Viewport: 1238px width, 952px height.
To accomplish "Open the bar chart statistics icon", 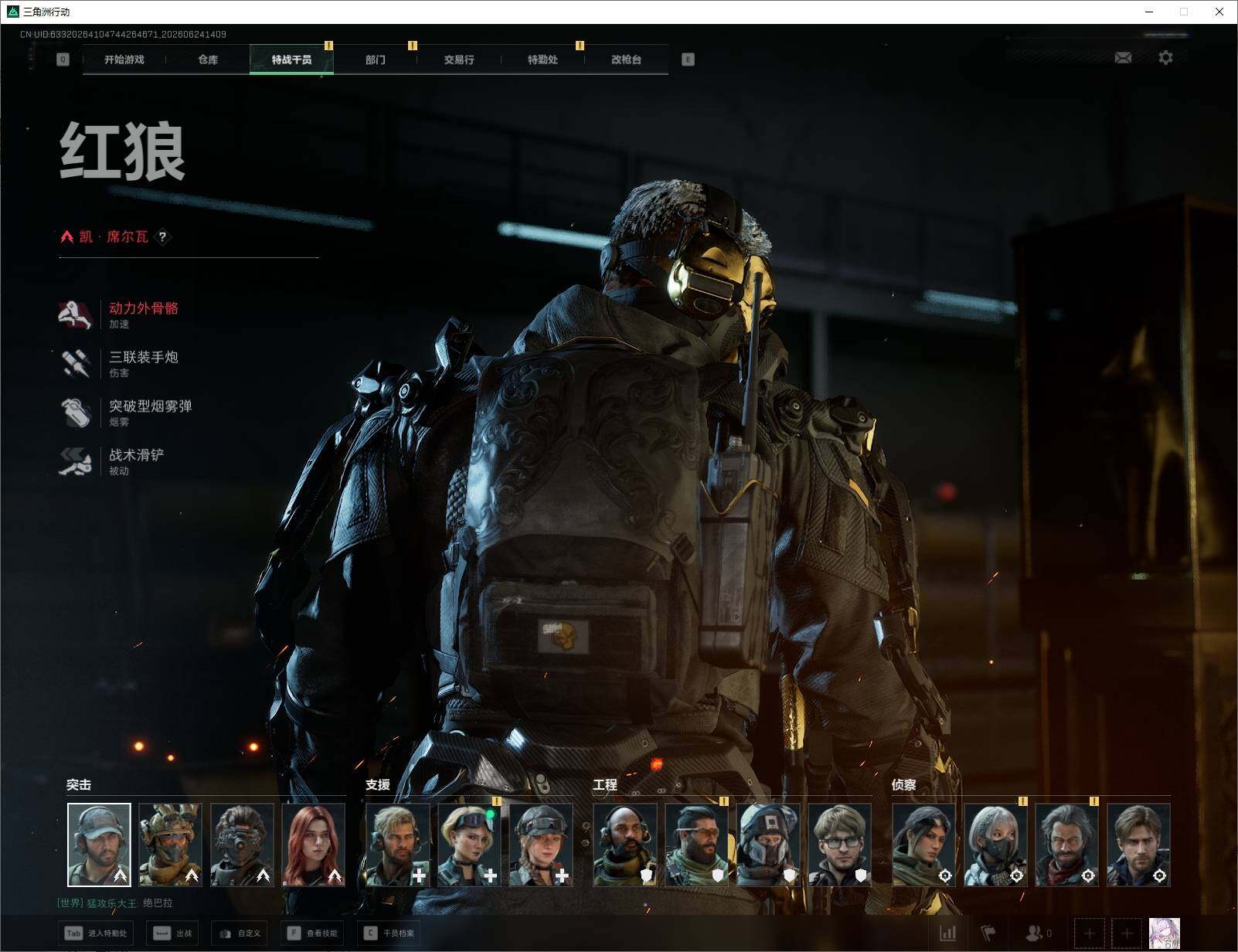I will tap(948, 933).
